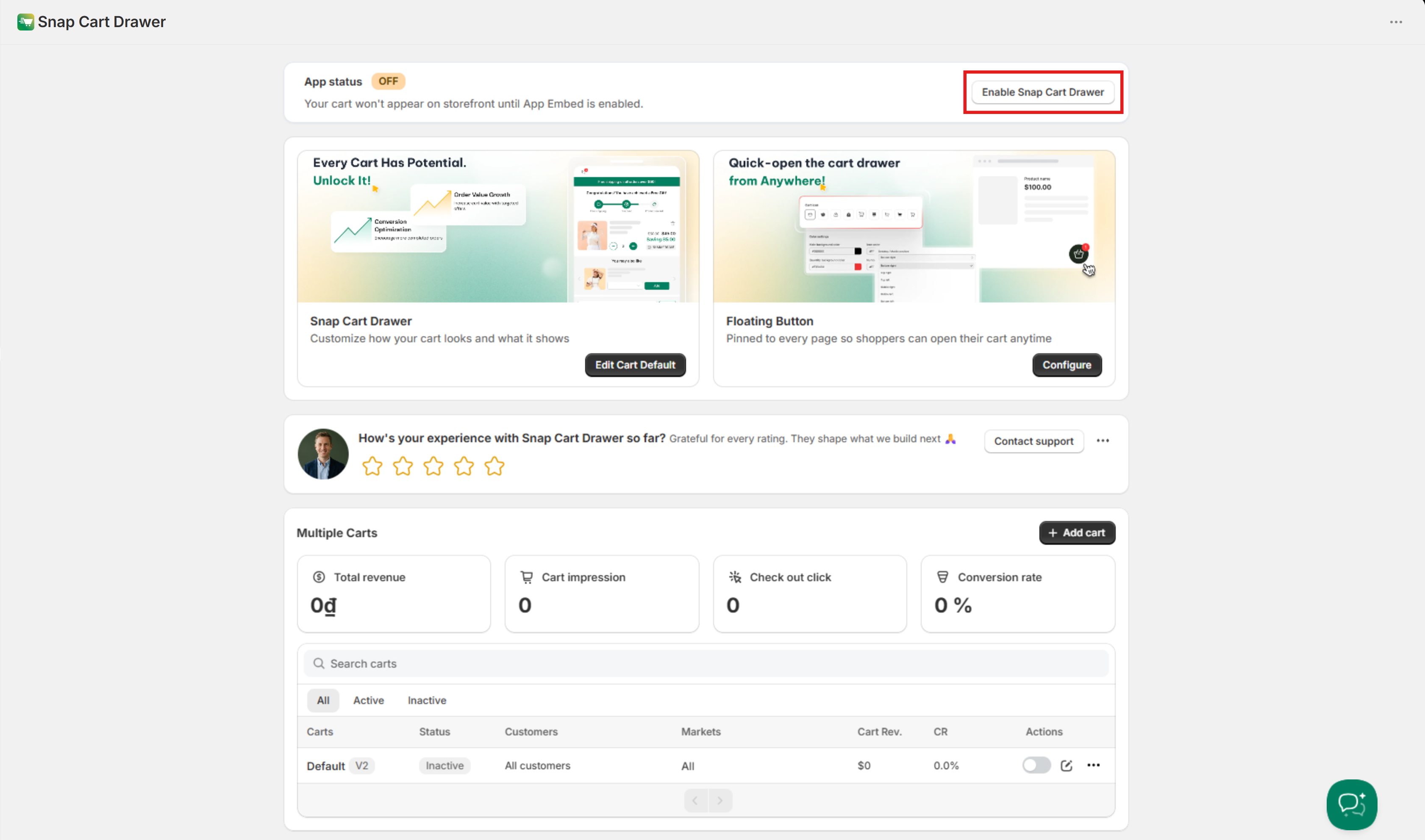Click the Conversion rate funnel icon
1425x840 pixels.
click(943, 577)
